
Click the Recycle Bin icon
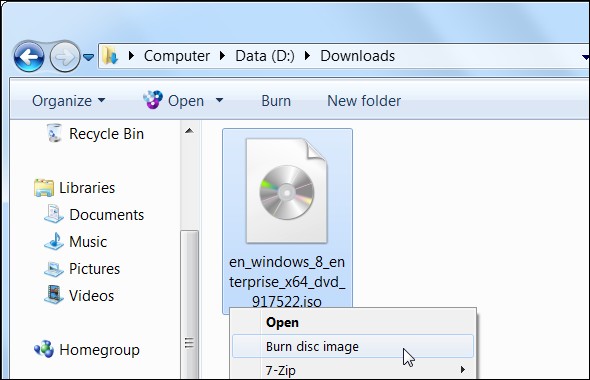click(x=55, y=133)
